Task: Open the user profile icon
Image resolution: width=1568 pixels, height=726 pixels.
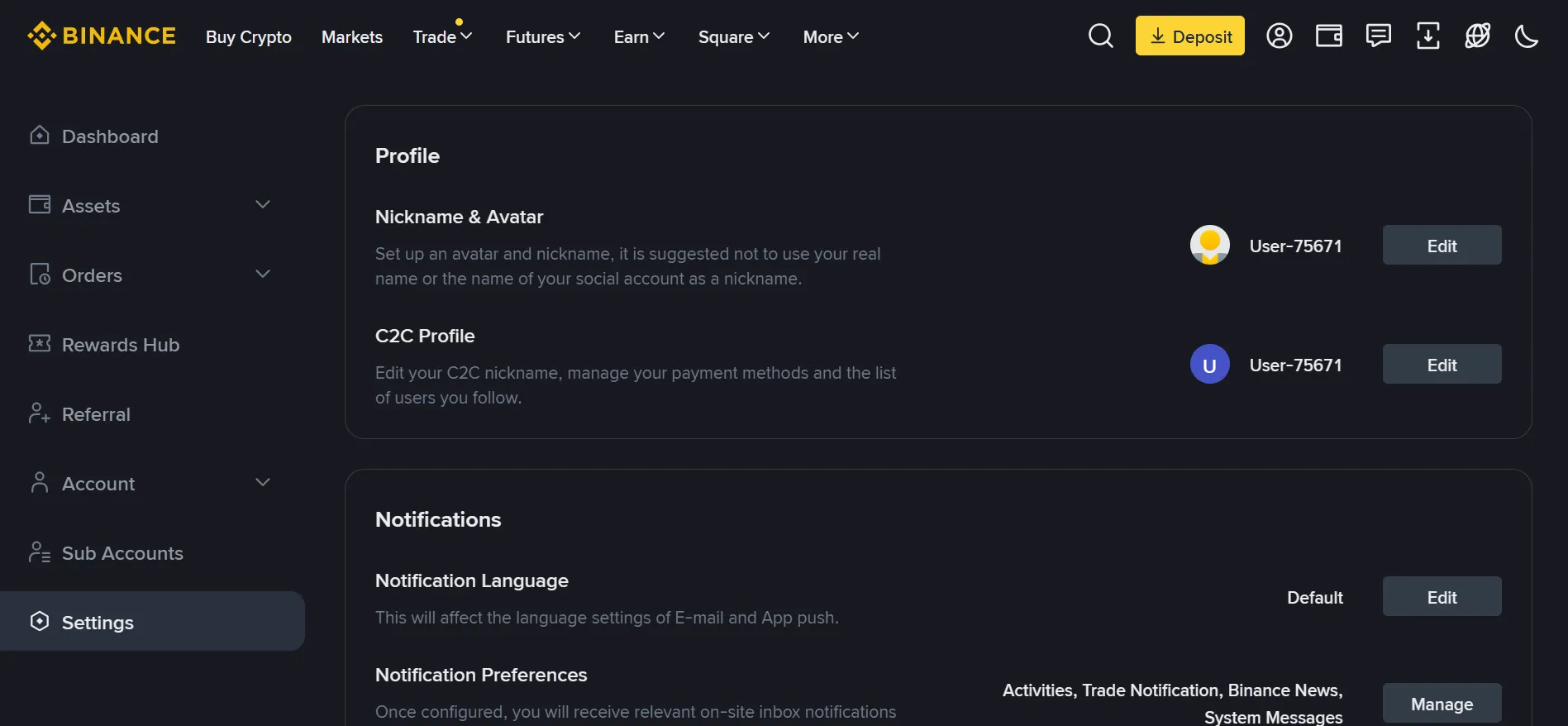Action: coord(1279,36)
